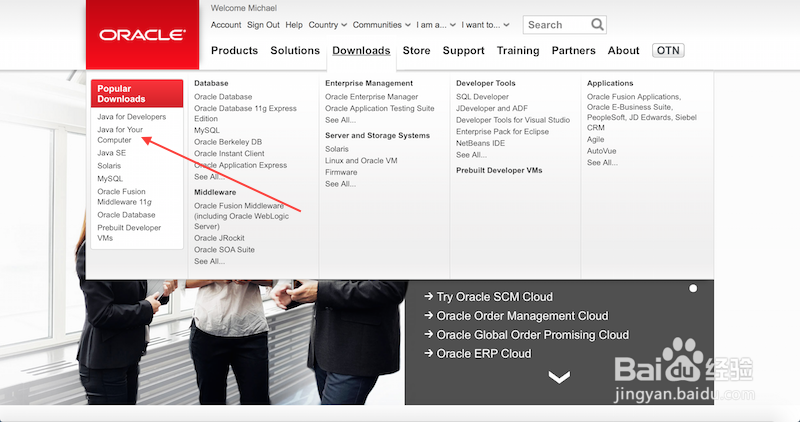Open Firmware downloads link
Screen dimensions: 800x422
pyautogui.click(x=341, y=172)
